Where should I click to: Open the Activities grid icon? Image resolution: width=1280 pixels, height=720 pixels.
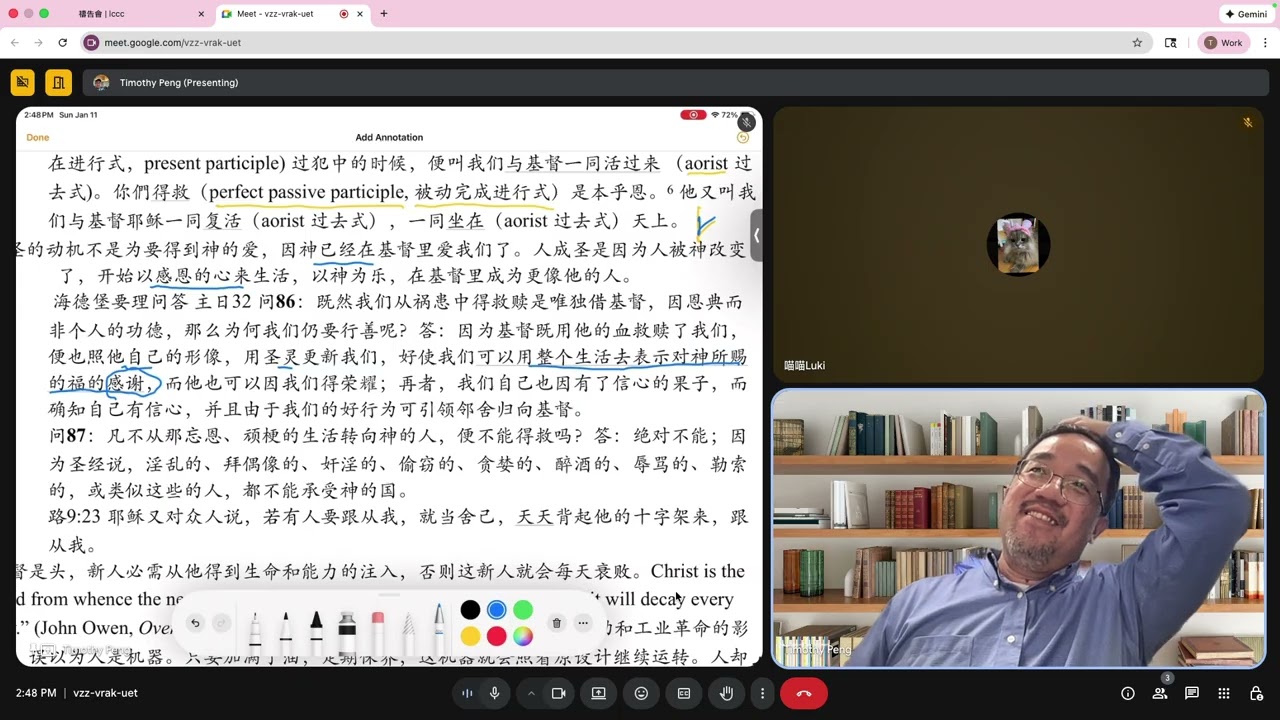(1224, 693)
